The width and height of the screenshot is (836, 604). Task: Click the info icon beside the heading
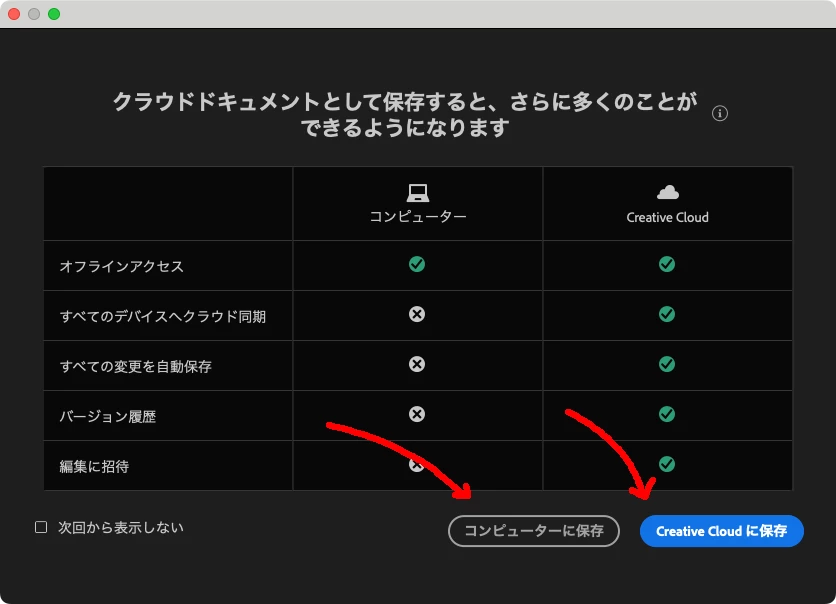tap(720, 114)
